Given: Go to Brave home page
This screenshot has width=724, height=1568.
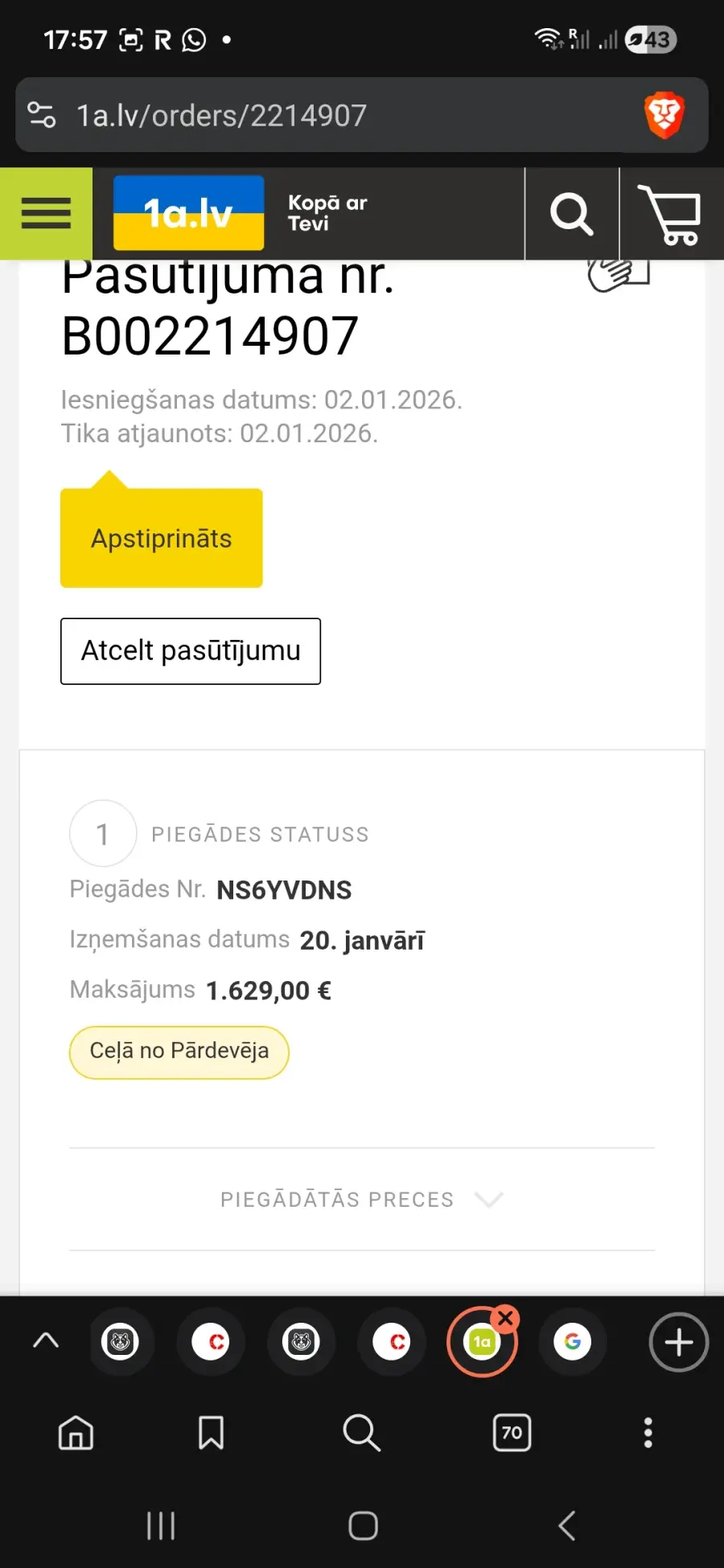Looking at the screenshot, I should (76, 1432).
